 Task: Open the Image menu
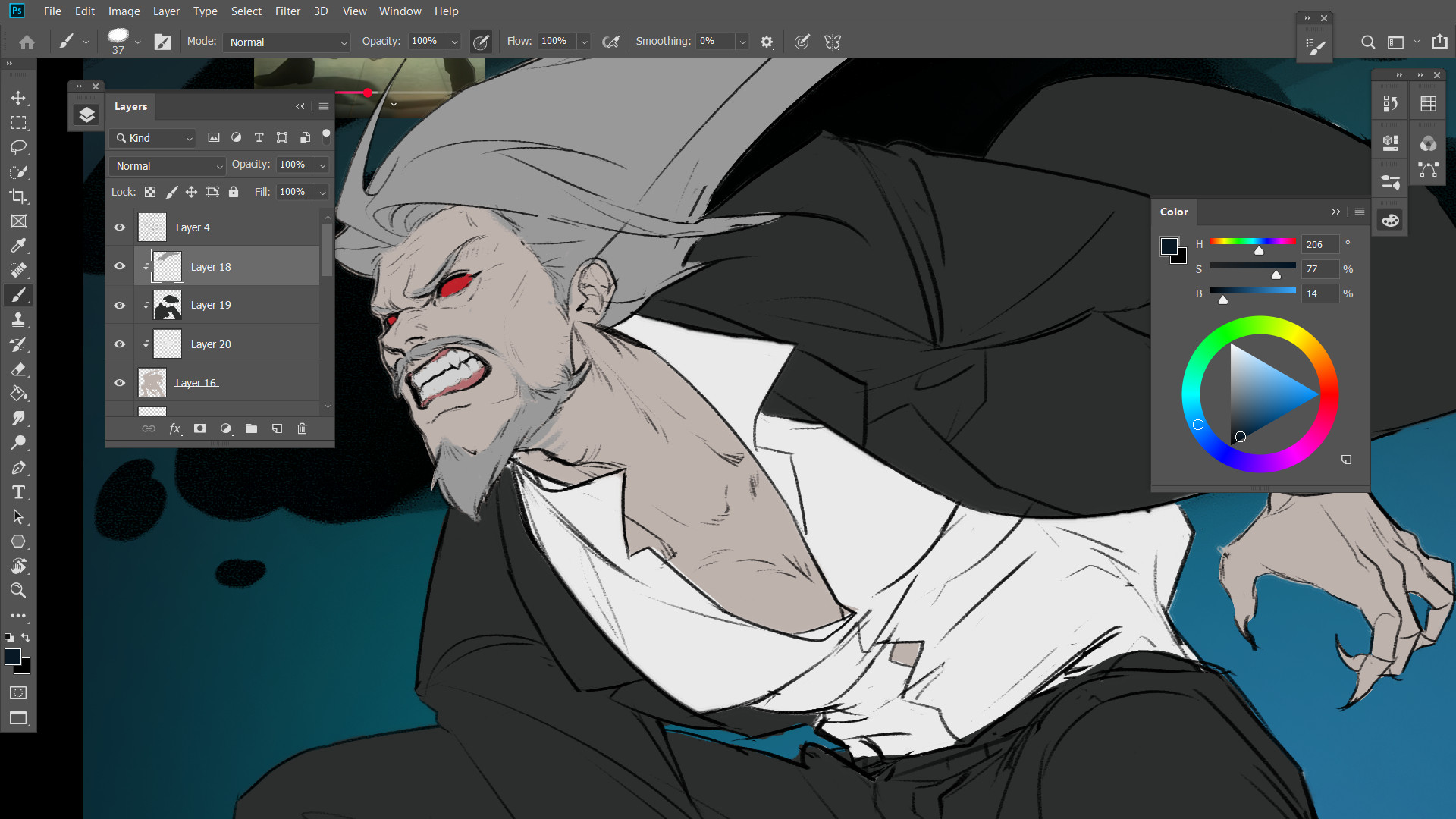coord(124,11)
